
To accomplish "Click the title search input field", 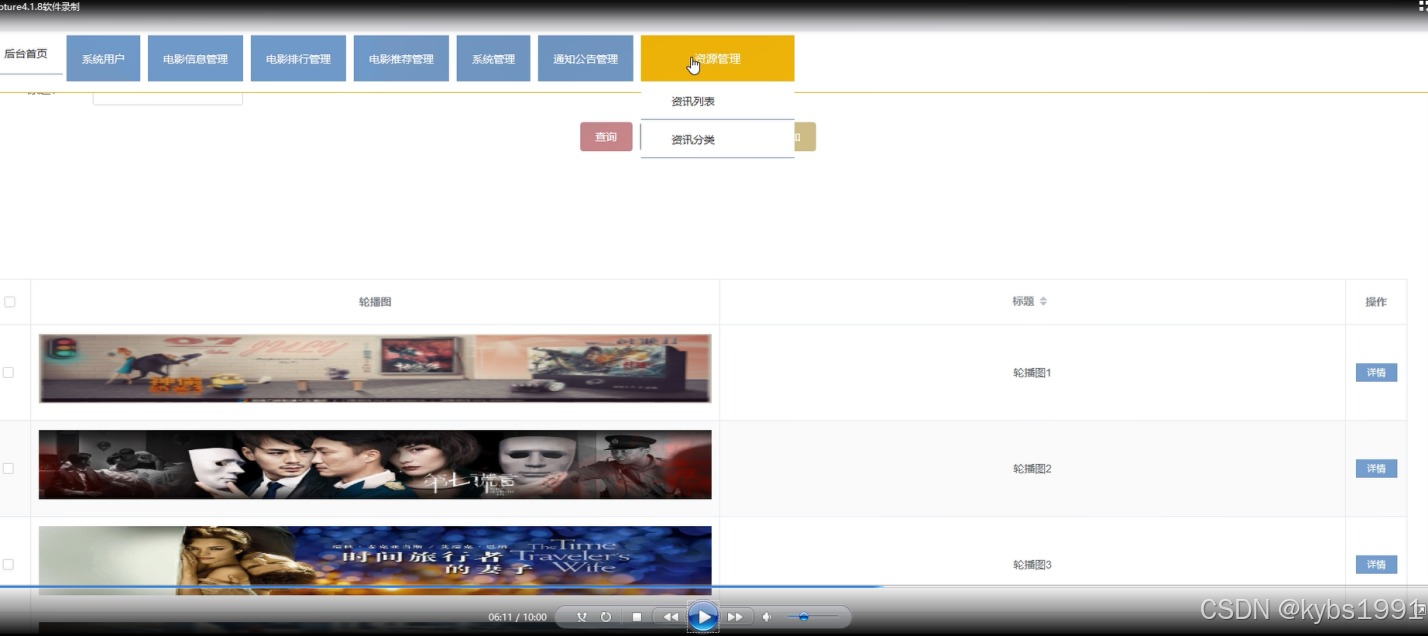I will click(167, 97).
